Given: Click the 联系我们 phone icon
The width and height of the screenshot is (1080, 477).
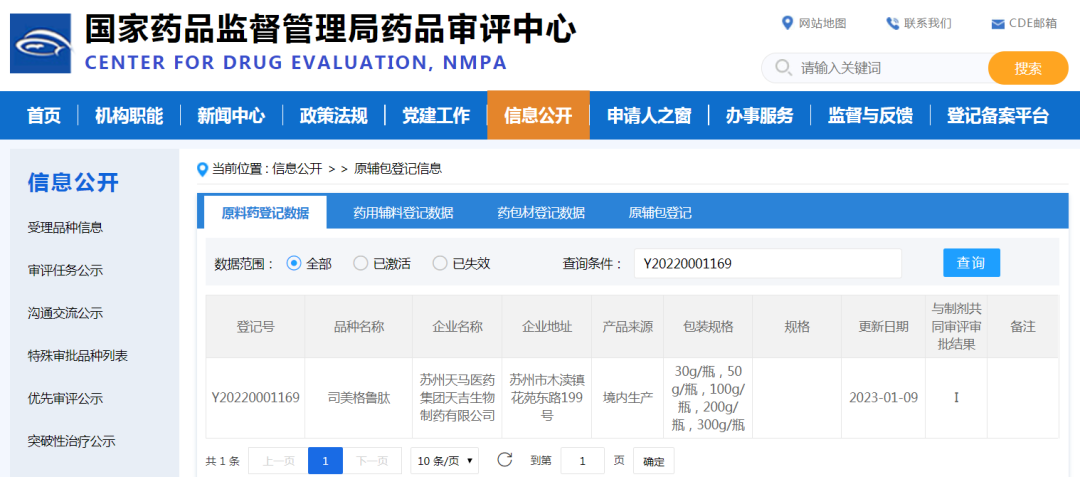Looking at the screenshot, I should 892,23.
